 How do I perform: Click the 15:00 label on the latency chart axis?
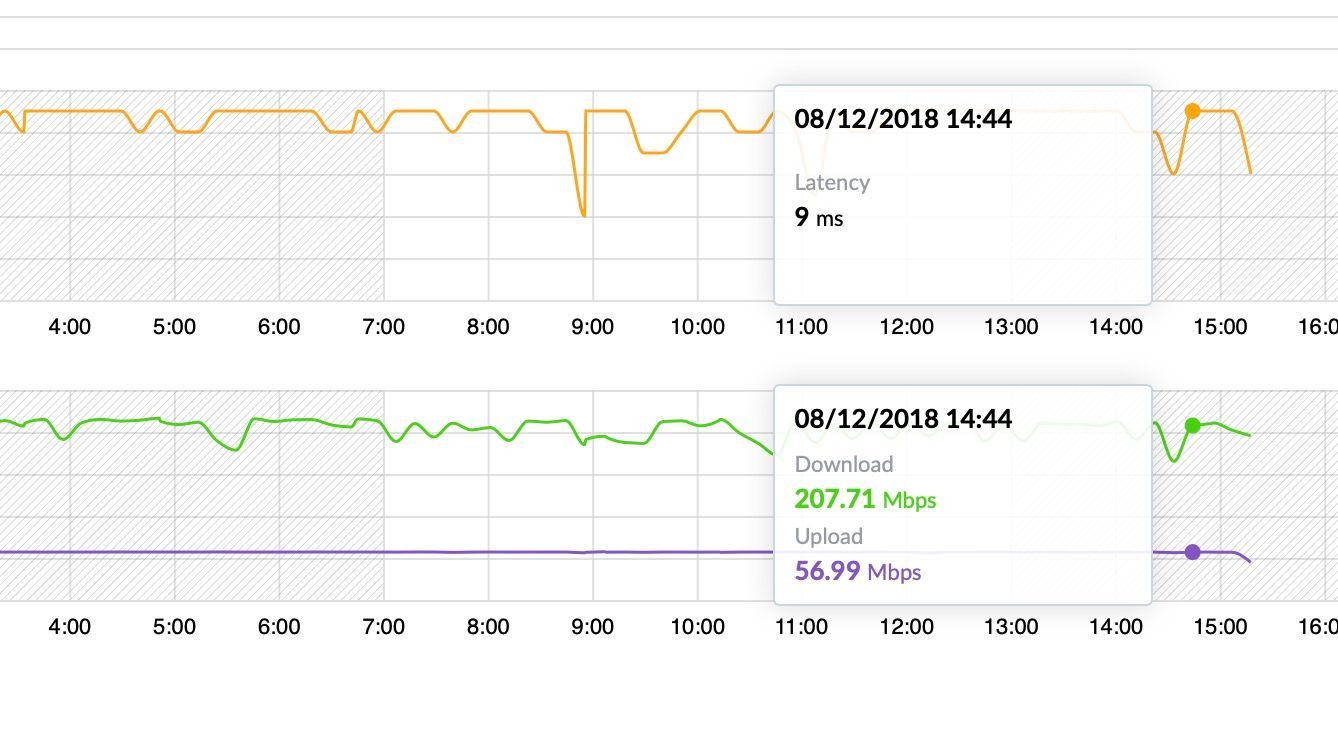coord(1220,327)
